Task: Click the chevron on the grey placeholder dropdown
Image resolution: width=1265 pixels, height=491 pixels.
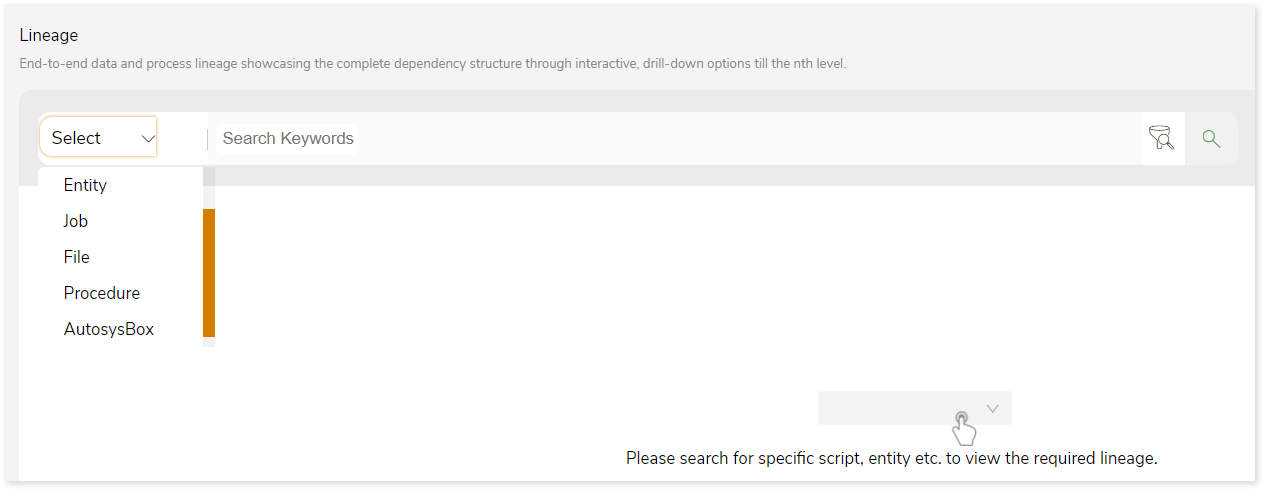Action: [993, 408]
